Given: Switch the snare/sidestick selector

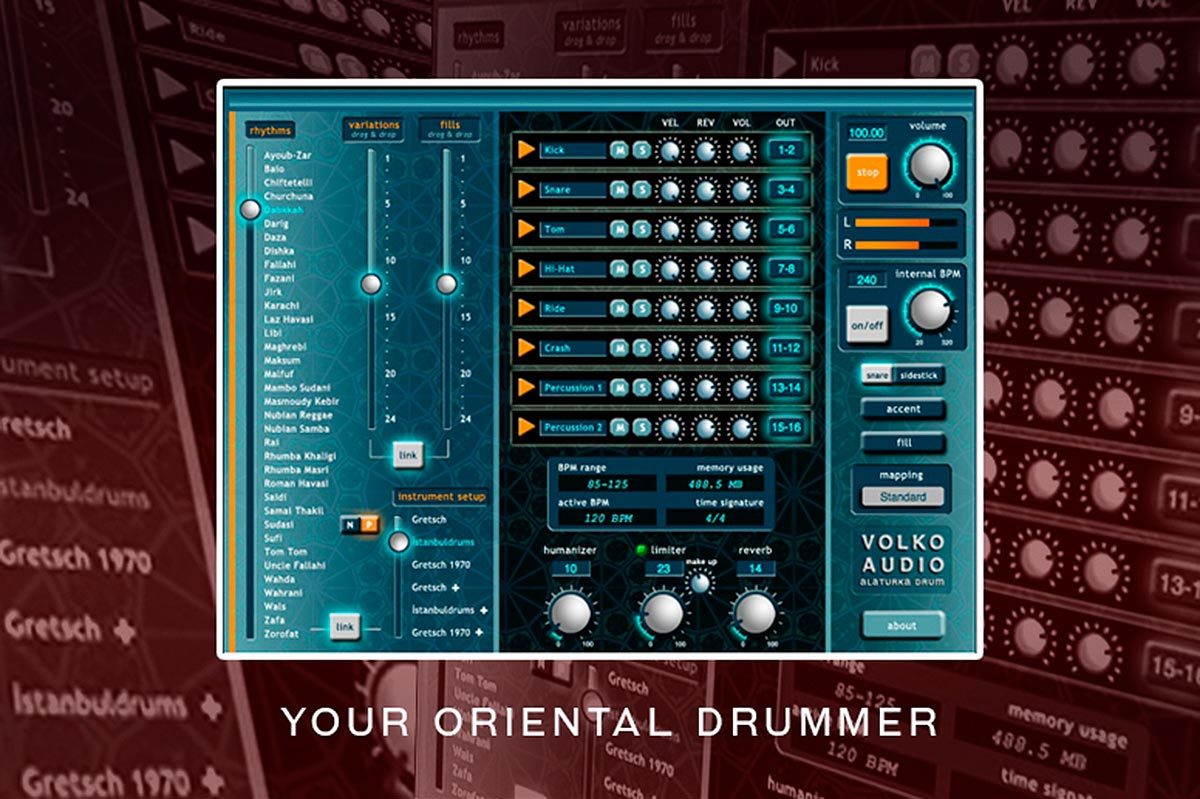Looking at the screenshot, I should 903,373.
